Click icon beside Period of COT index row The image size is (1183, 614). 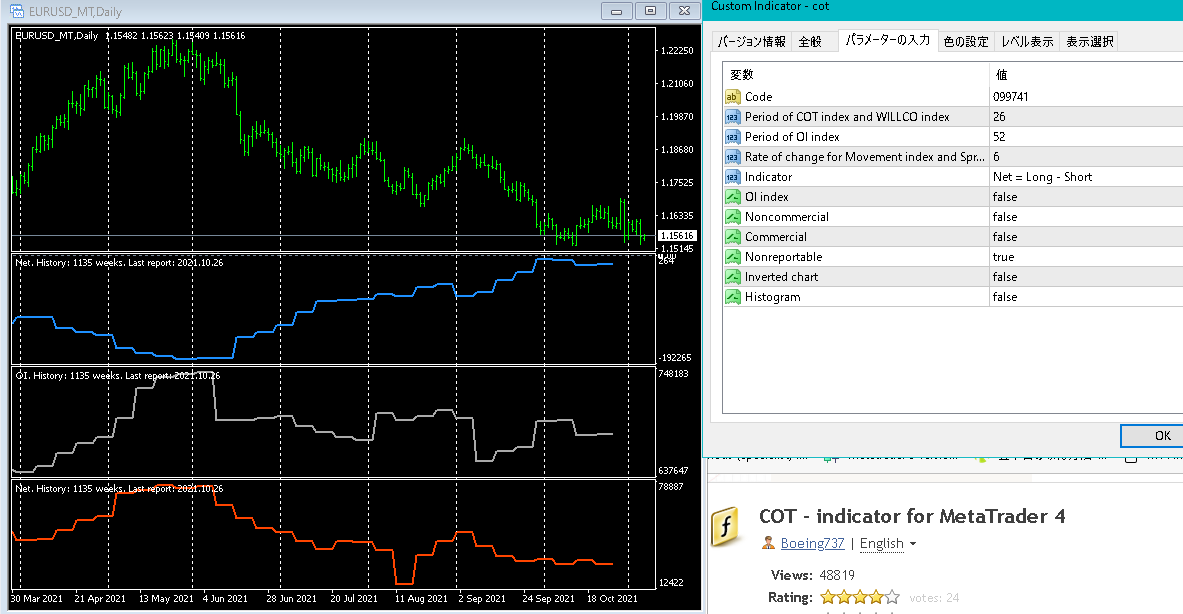(732, 117)
